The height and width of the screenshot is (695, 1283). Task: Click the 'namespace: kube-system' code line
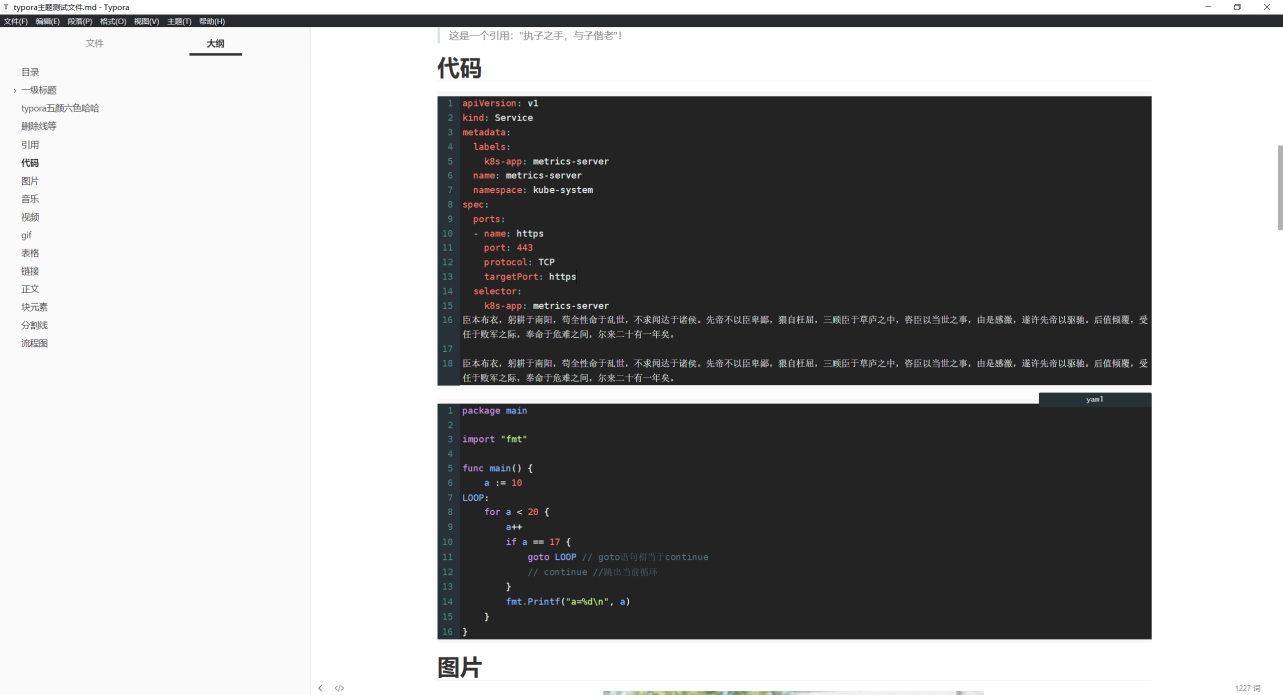coord(533,190)
